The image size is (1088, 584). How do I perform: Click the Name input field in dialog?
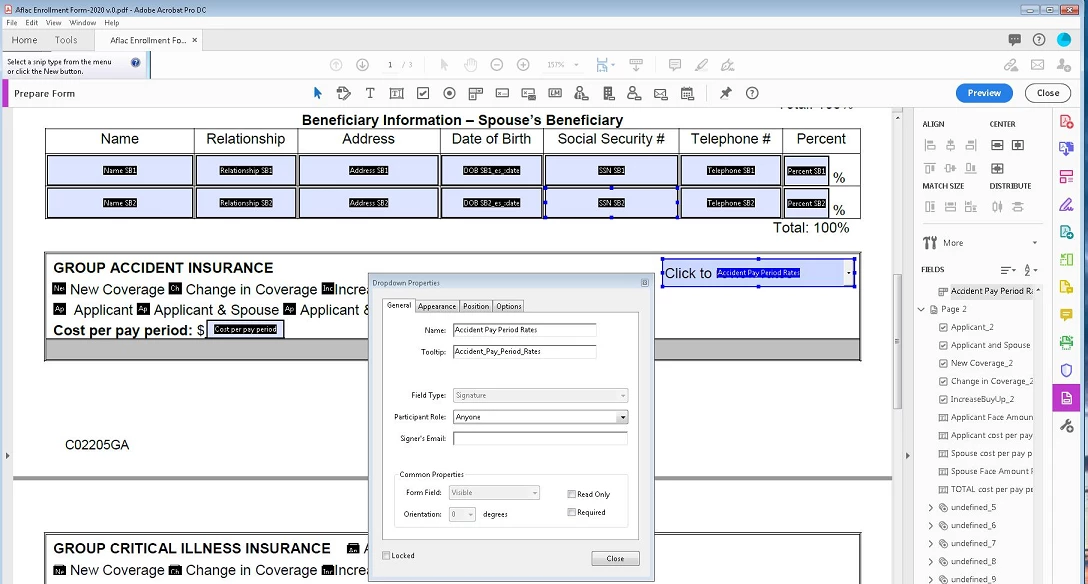525,330
